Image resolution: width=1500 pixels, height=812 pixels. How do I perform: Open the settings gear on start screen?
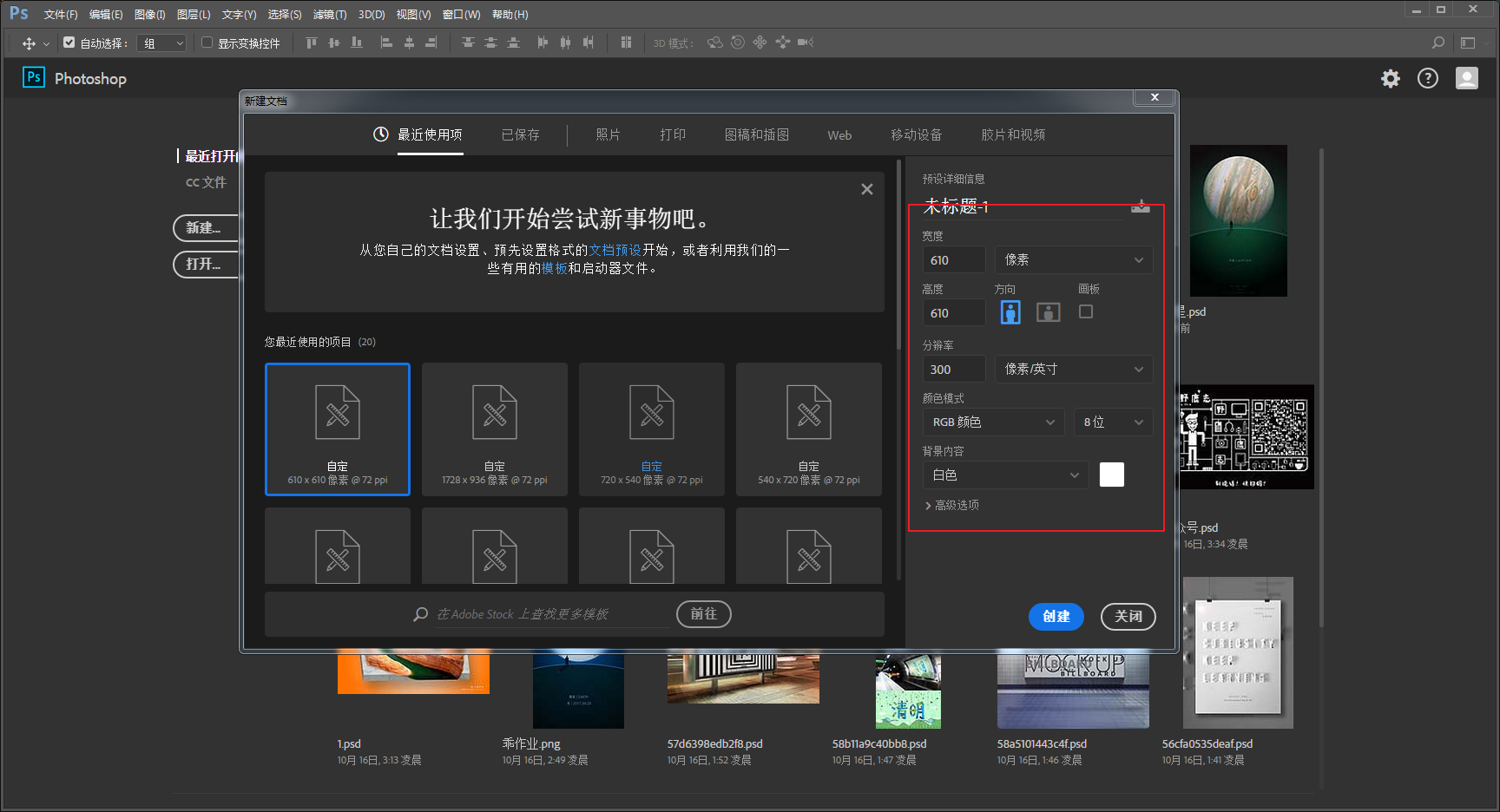click(x=1391, y=79)
